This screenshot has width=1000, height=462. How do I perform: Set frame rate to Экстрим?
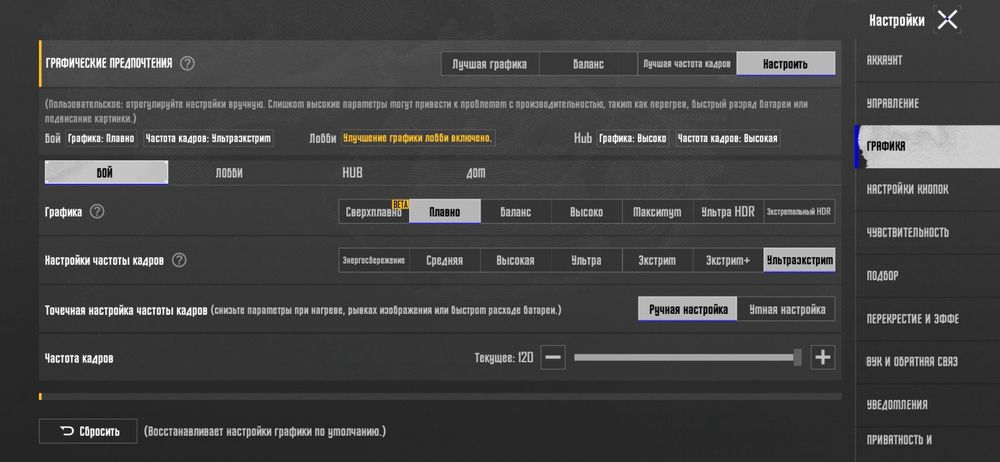pos(657,260)
